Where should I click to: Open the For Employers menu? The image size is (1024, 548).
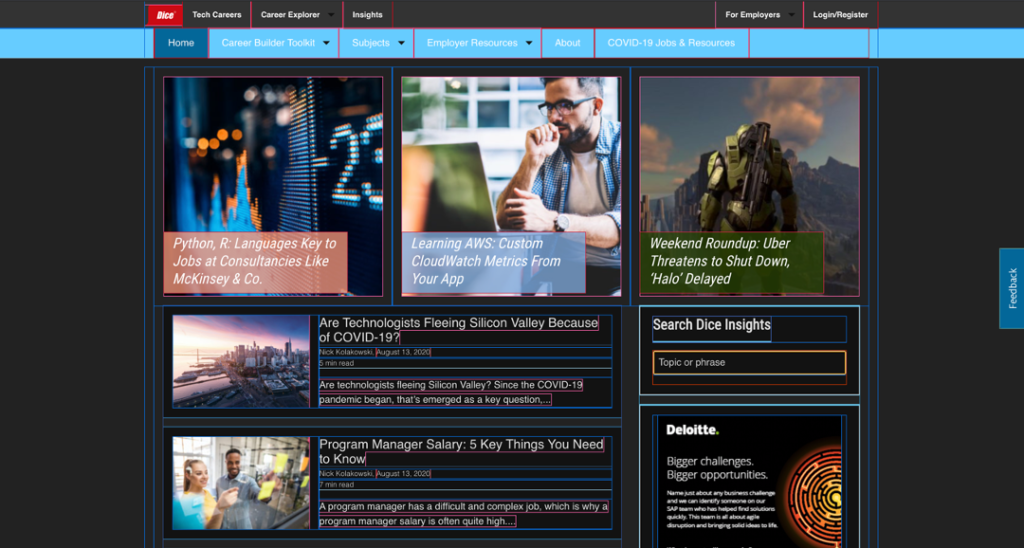tap(753, 14)
